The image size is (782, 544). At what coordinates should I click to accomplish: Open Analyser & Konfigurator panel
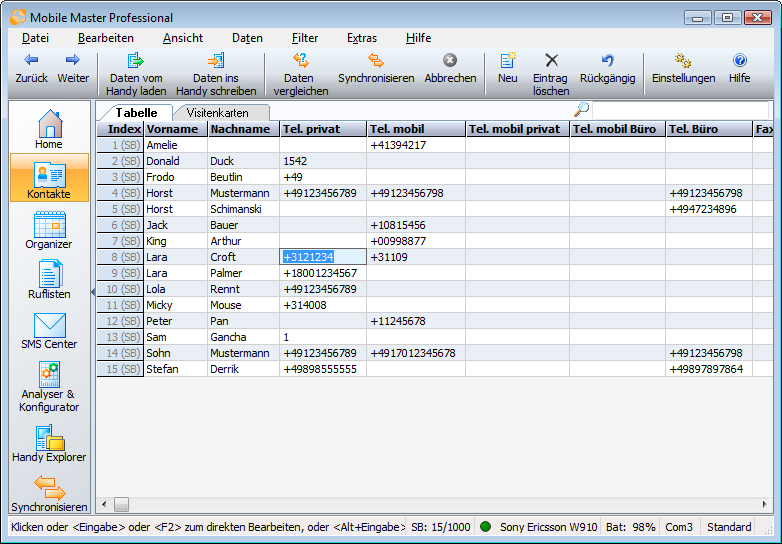tap(49, 386)
